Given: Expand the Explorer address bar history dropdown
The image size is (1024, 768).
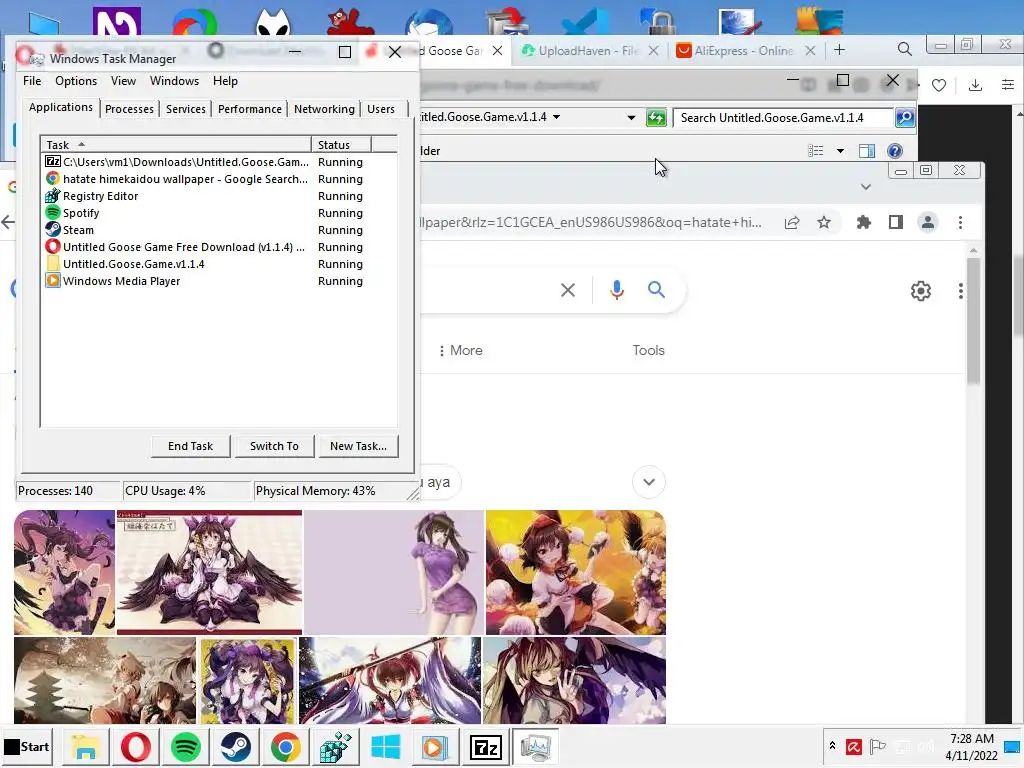Looking at the screenshot, I should click(x=631, y=118).
